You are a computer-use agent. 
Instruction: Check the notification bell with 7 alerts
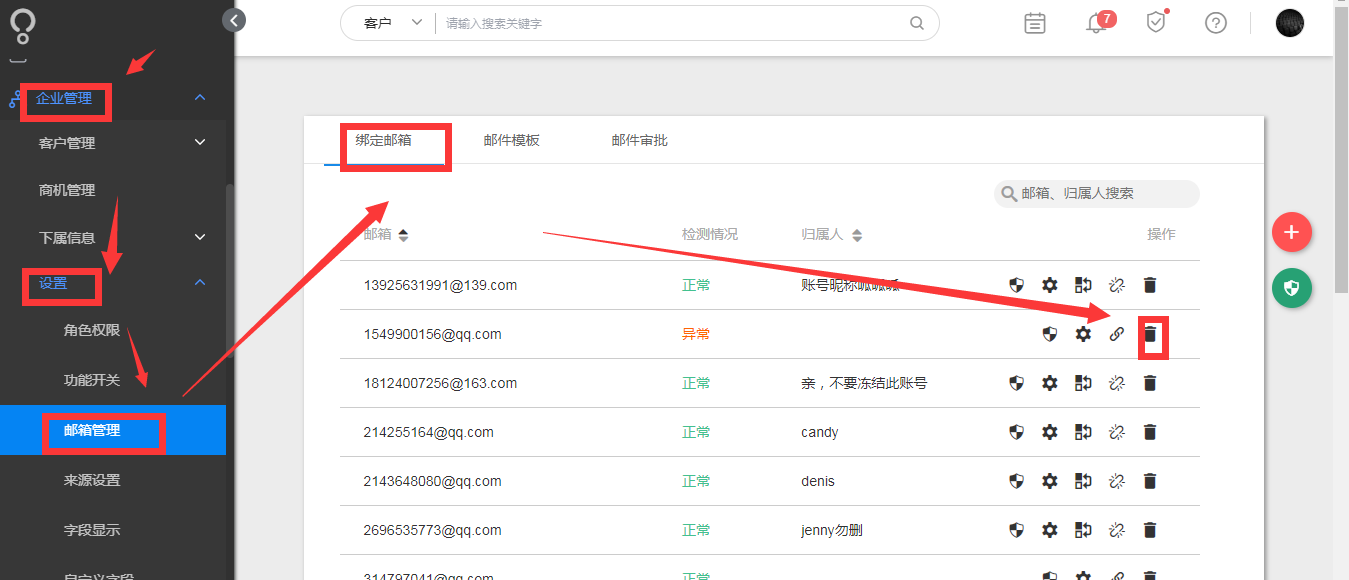(x=1093, y=22)
